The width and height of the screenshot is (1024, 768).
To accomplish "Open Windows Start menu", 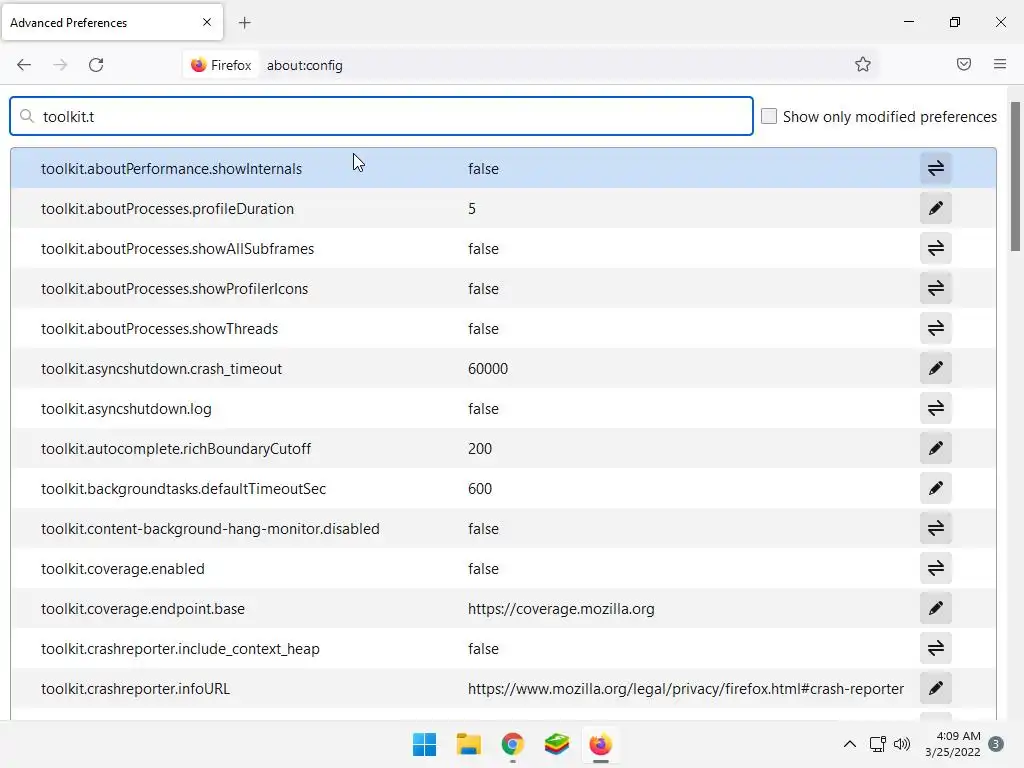I will 424,744.
